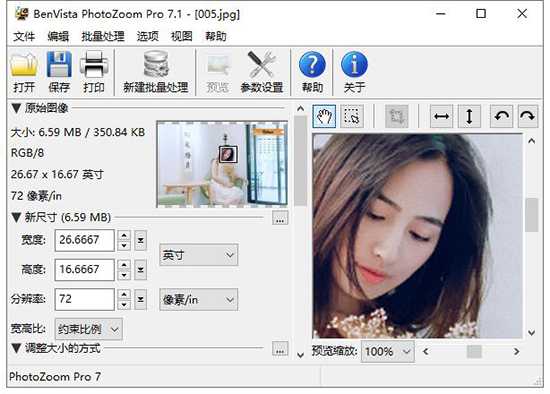Open the 预览缩放 100% dropdown

[x=388, y=351]
